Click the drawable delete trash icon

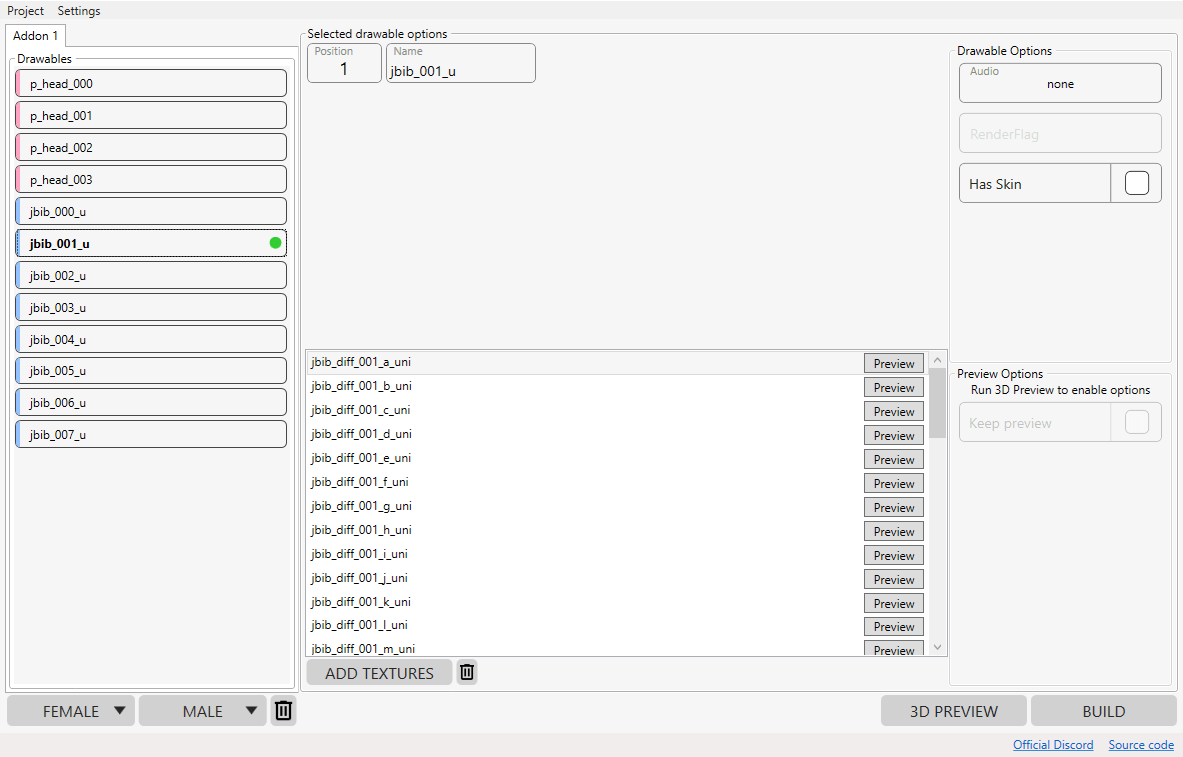pyautogui.click(x=284, y=710)
